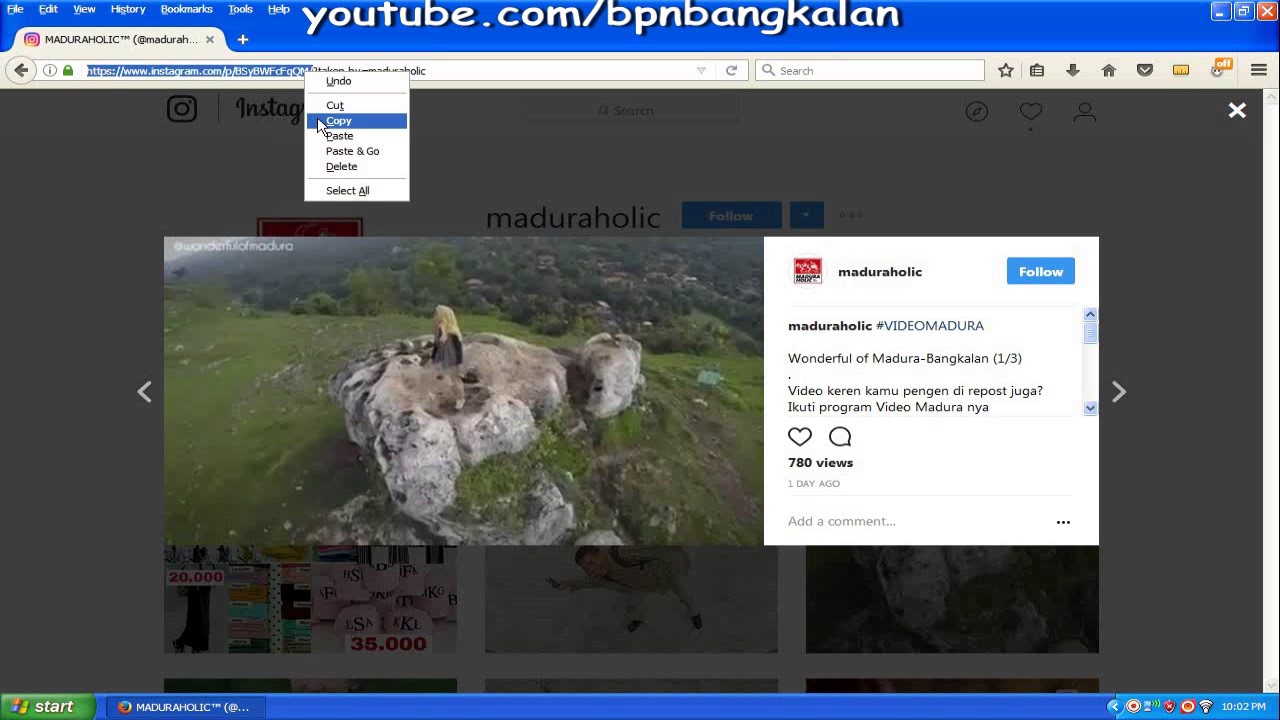Open the File menu

15,9
